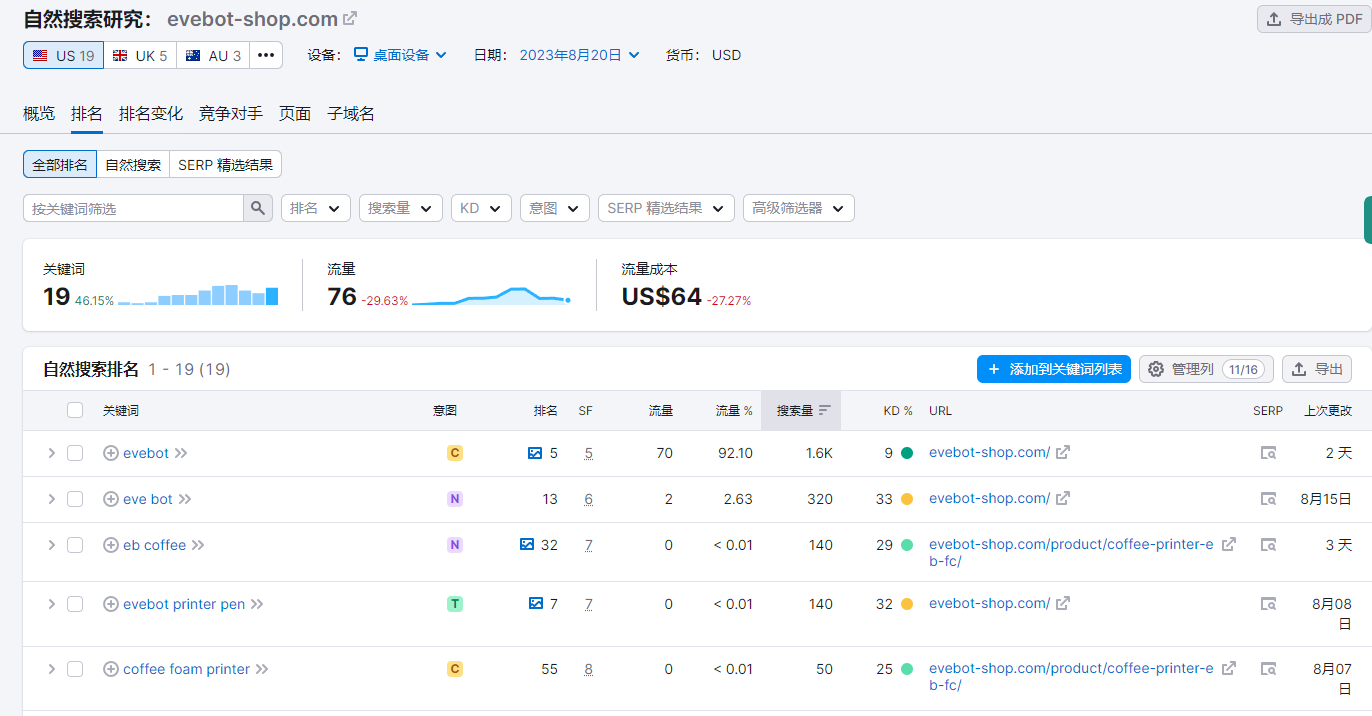Open the KD filter dropdown
The height and width of the screenshot is (716, 1372).
(x=482, y=208)
